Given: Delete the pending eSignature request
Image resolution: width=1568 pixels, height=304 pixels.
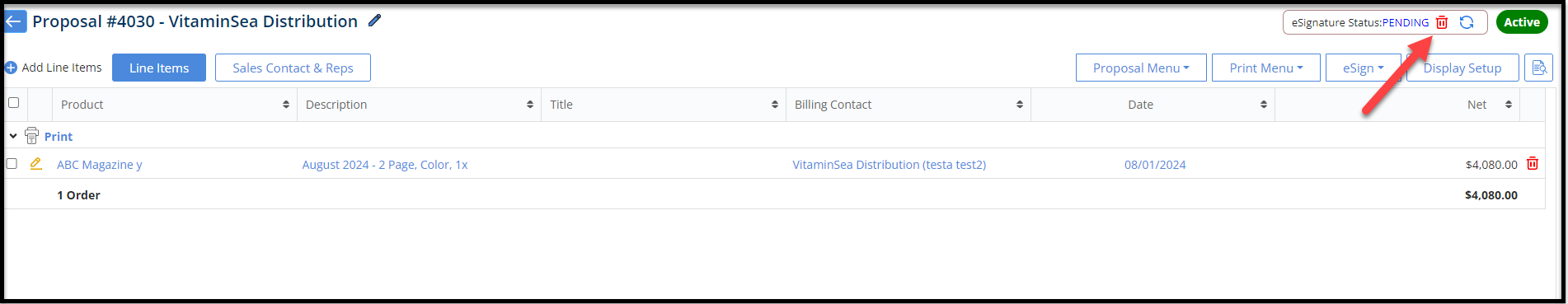Looking at the screenshot, I should tap(1442, 22).
